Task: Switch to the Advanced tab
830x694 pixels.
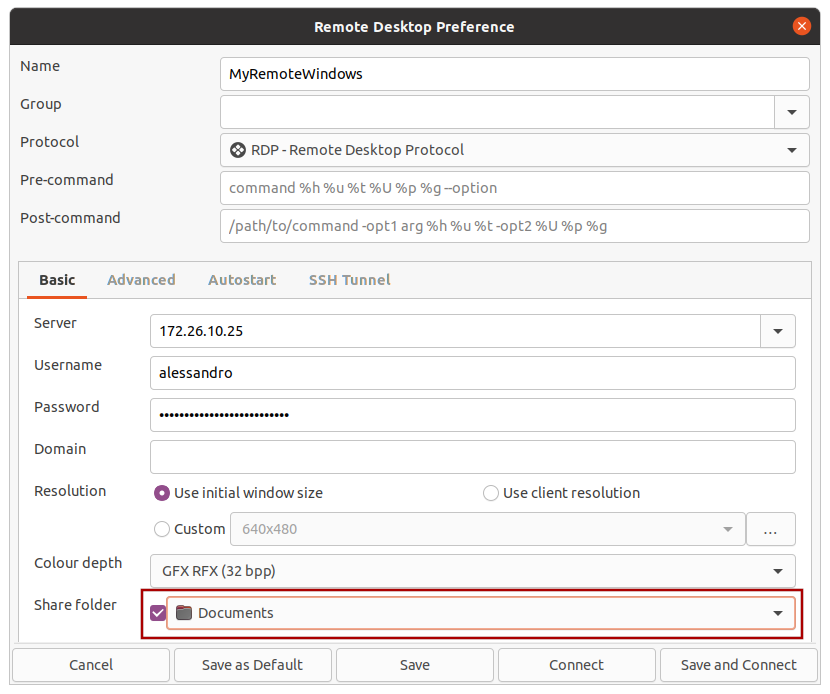Action: point(141,280)
